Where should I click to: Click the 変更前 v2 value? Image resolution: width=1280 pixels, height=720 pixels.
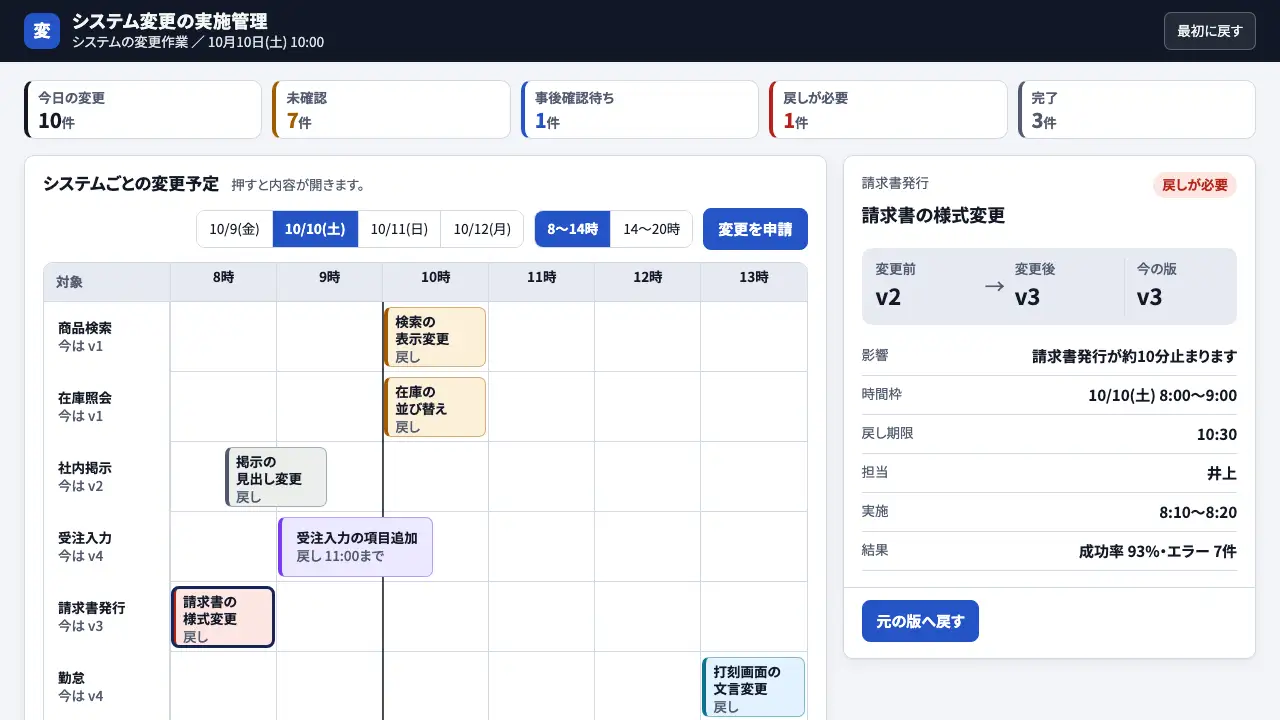pos(888,297)
